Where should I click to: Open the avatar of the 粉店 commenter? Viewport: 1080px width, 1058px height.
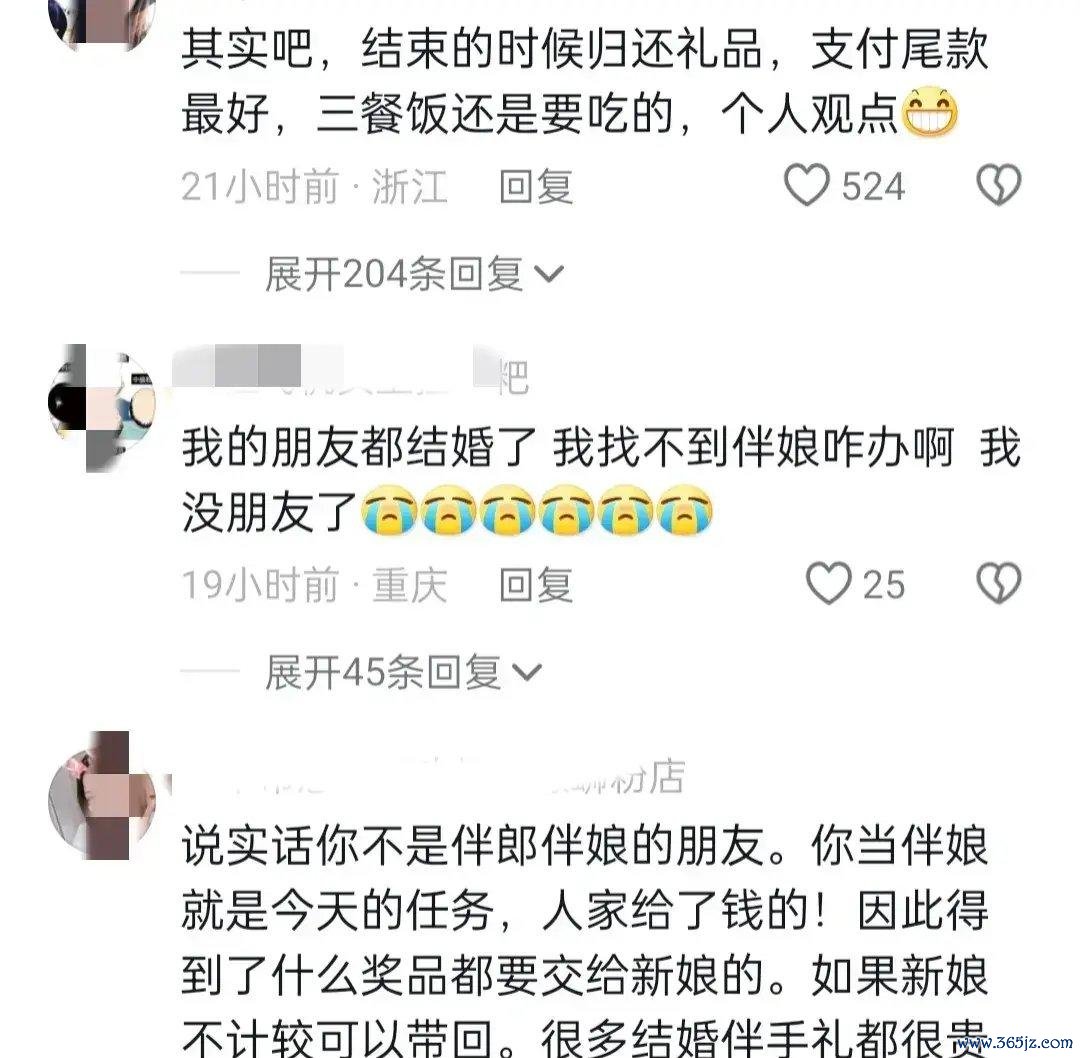pos(101,796)
